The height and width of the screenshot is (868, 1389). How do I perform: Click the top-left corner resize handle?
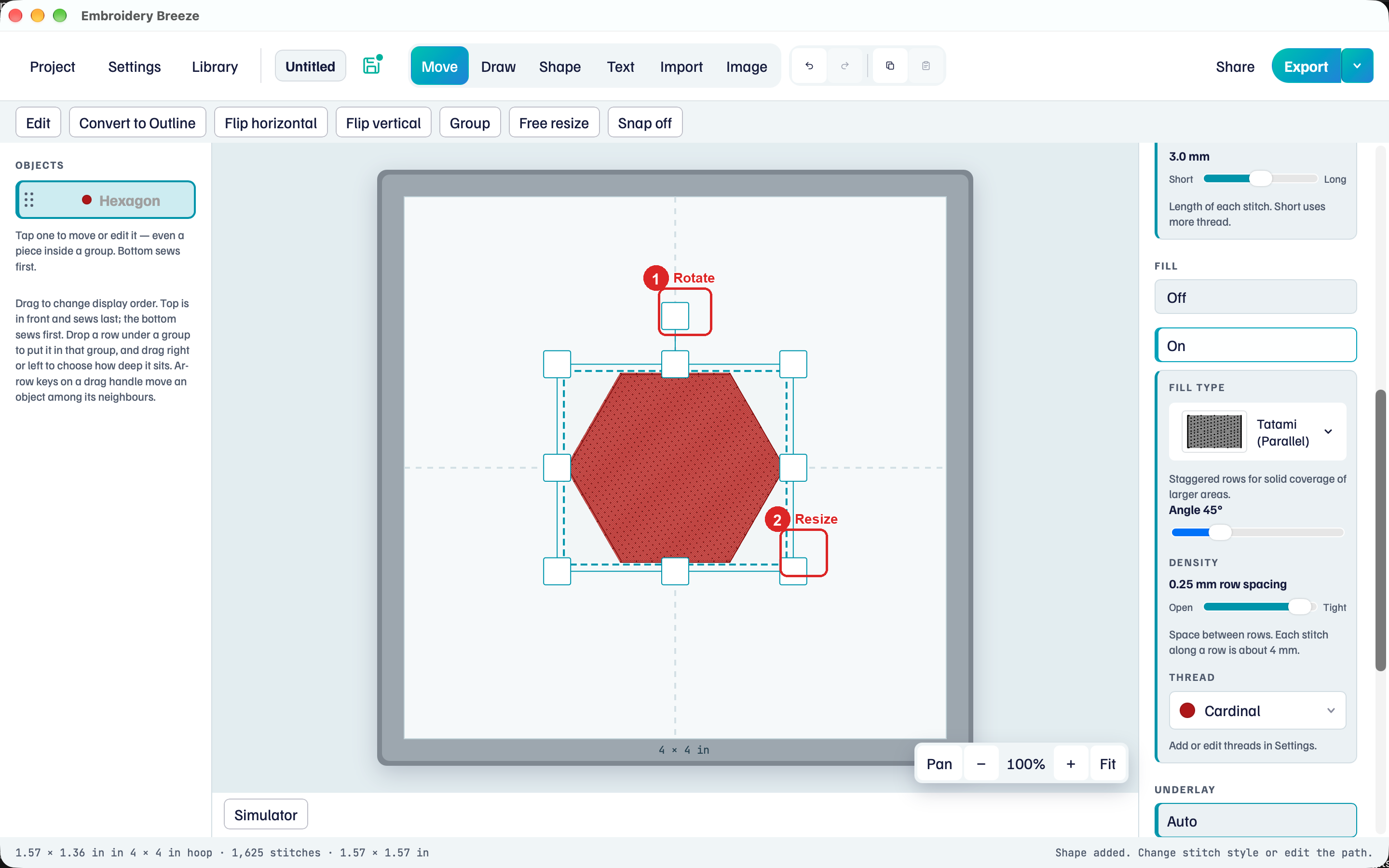(x=557, y=364)
